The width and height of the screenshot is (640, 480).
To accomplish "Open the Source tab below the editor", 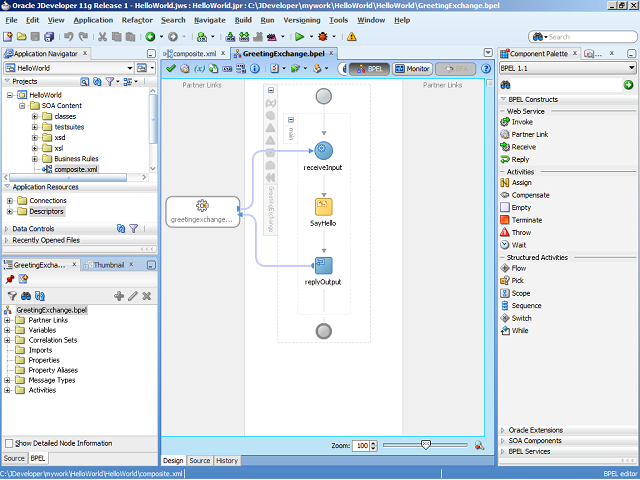I will 199,460.
